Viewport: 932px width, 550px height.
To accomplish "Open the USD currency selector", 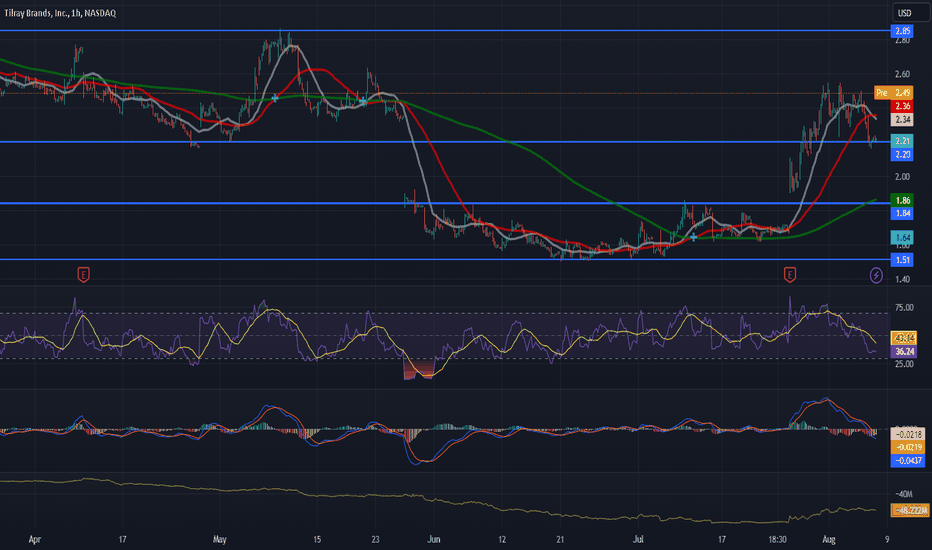I will click(910, 12).
